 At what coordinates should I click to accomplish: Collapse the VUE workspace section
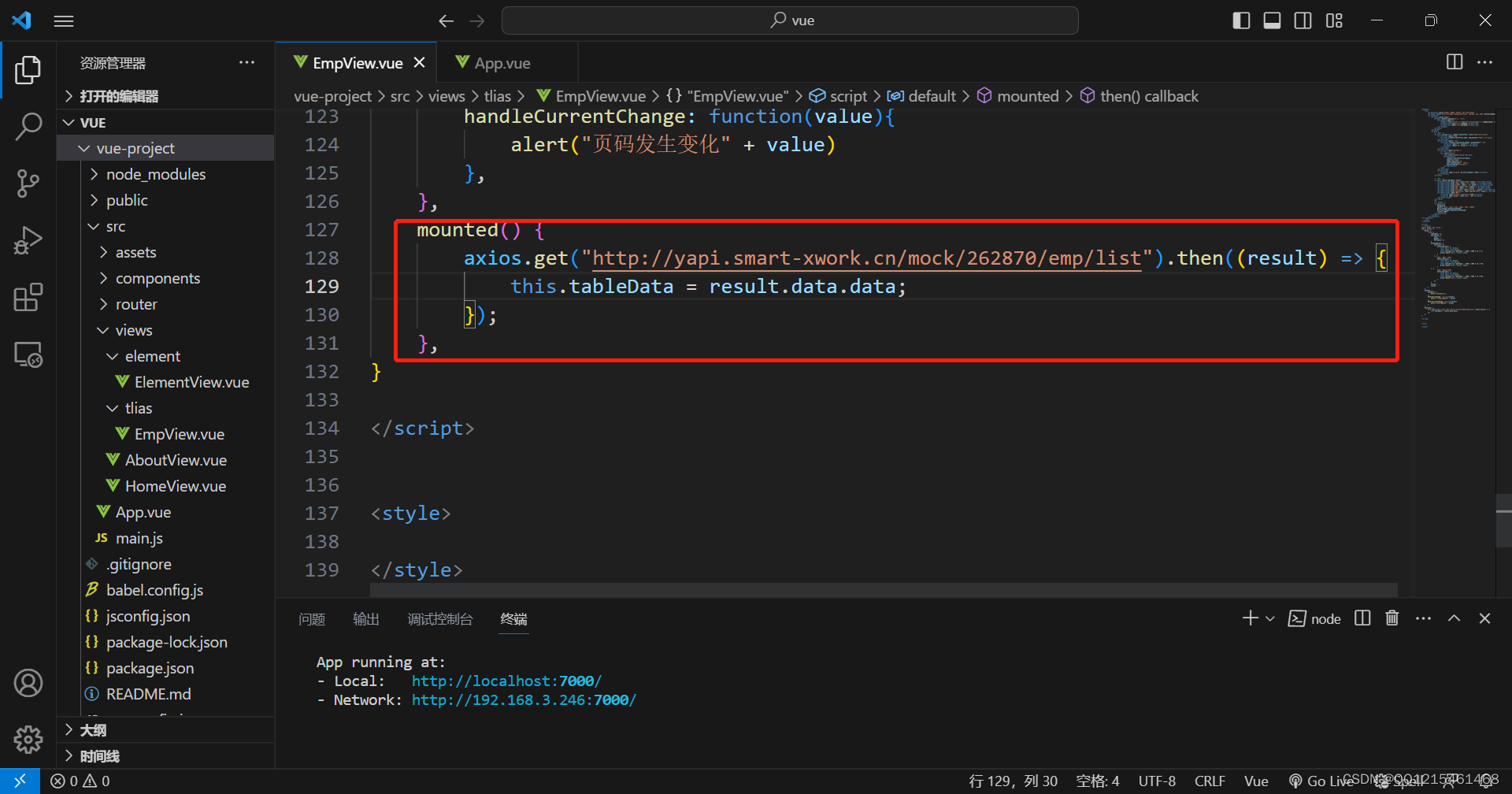165,122
